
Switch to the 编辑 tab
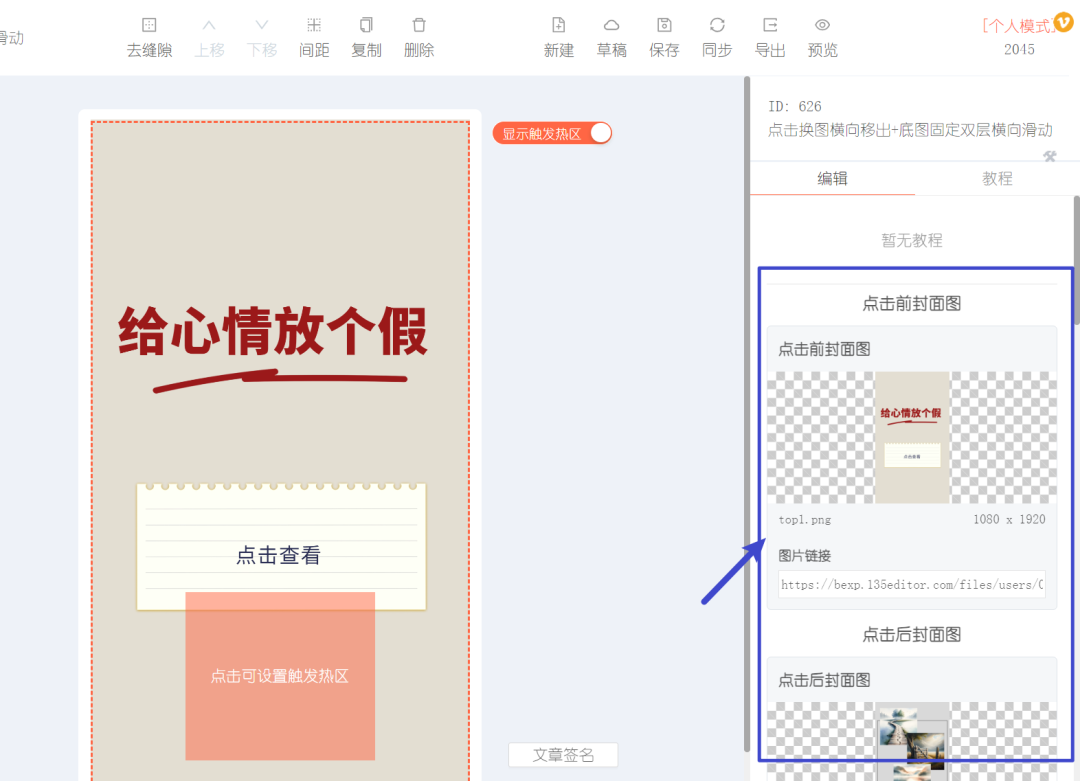(832, 179)
